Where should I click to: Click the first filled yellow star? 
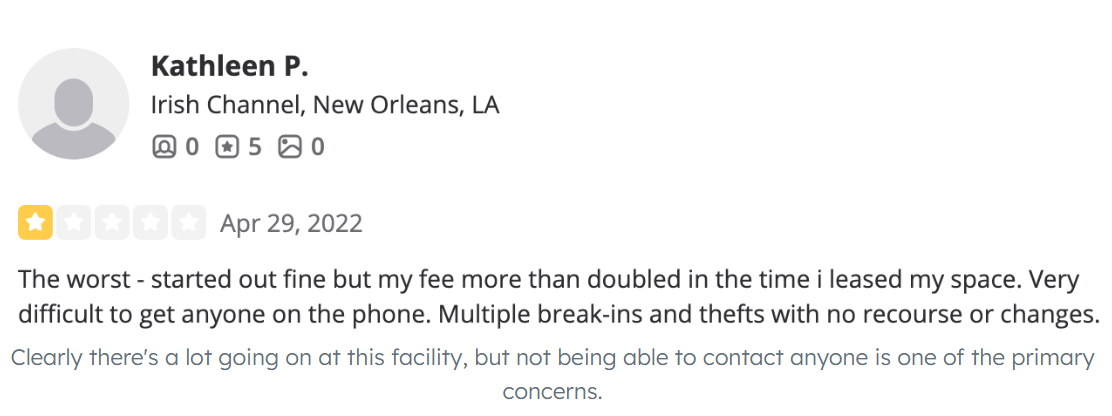(x=35, y=223)
